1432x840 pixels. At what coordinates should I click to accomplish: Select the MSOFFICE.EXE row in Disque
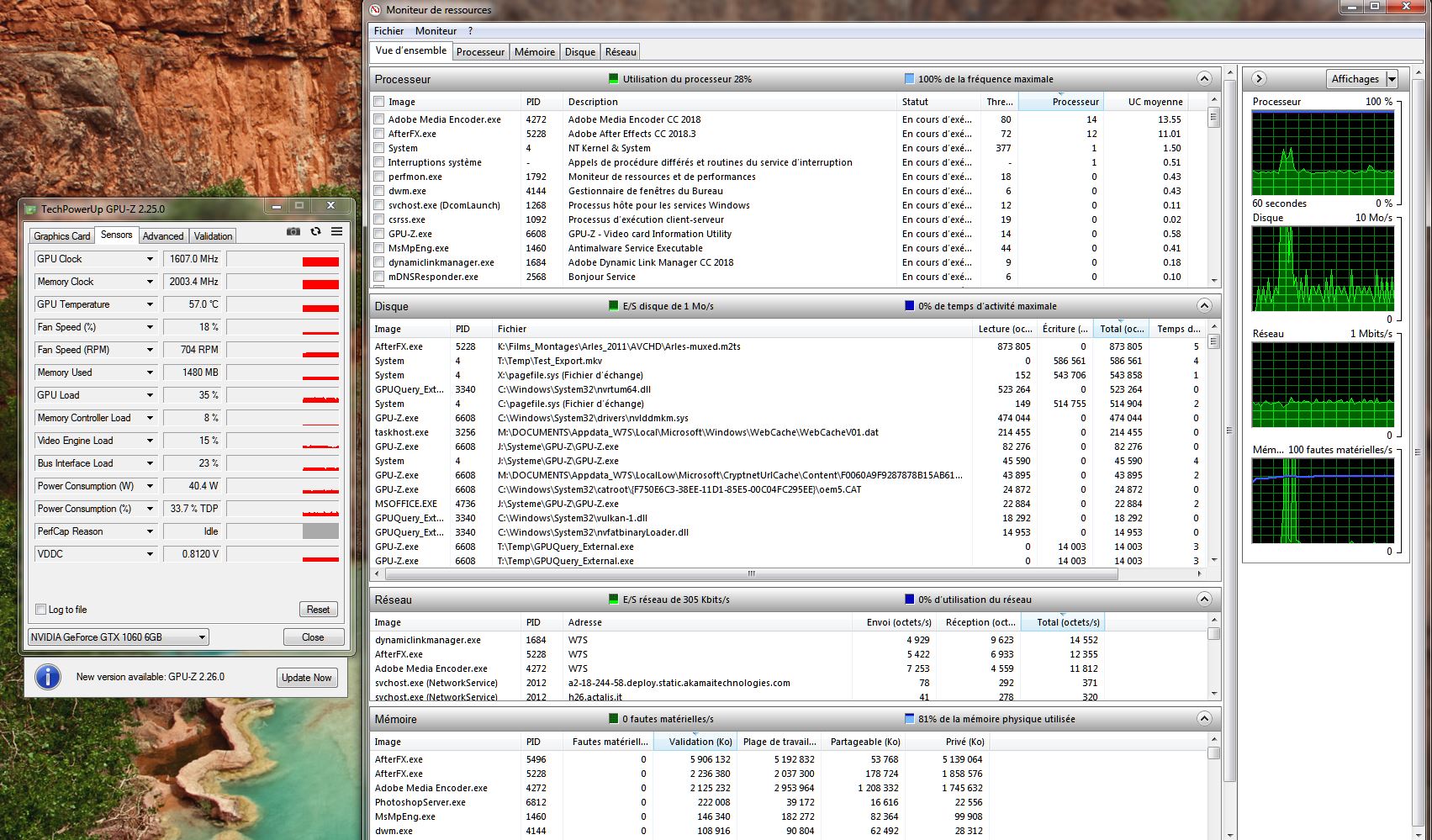point(789,504)
